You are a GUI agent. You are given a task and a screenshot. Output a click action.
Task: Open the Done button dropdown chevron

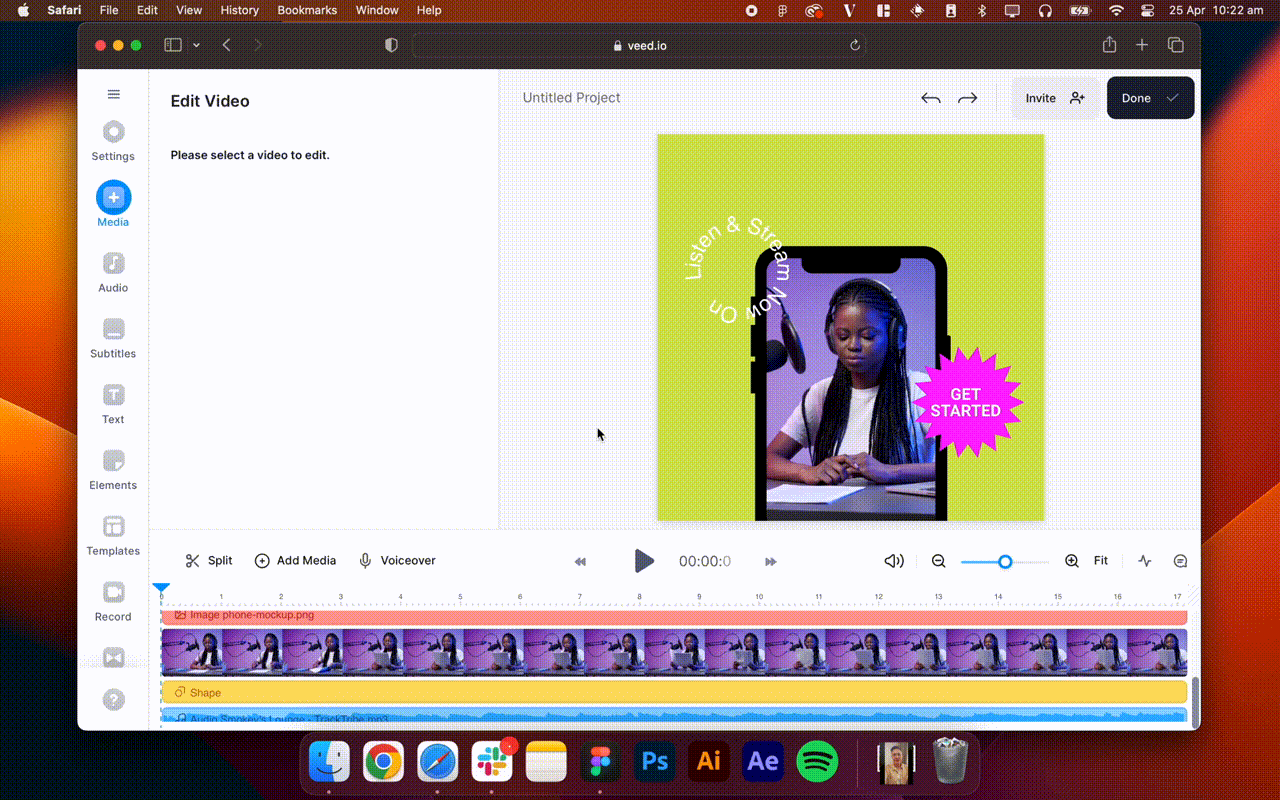click(x=1172, y=98)
